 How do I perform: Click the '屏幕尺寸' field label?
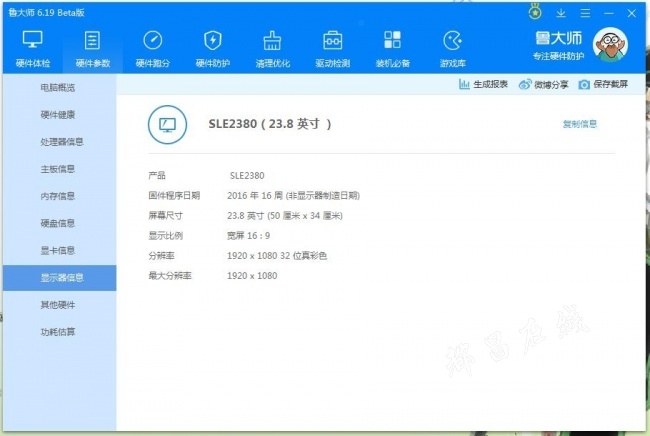[x=165, y=216]
